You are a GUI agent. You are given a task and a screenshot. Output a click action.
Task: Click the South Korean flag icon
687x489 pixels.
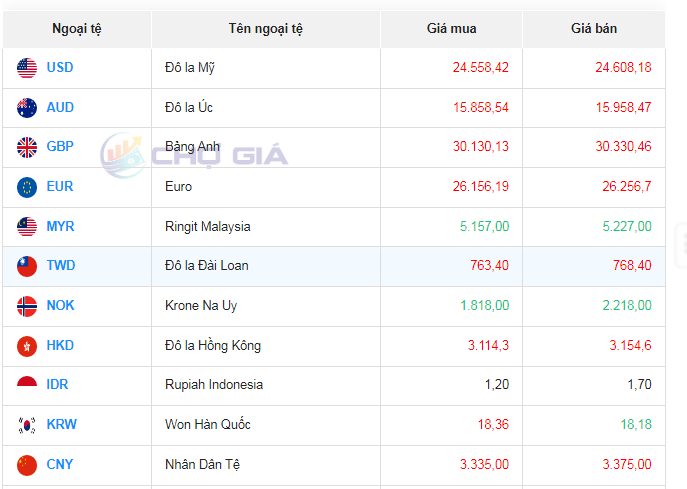(x=27, y=425)
